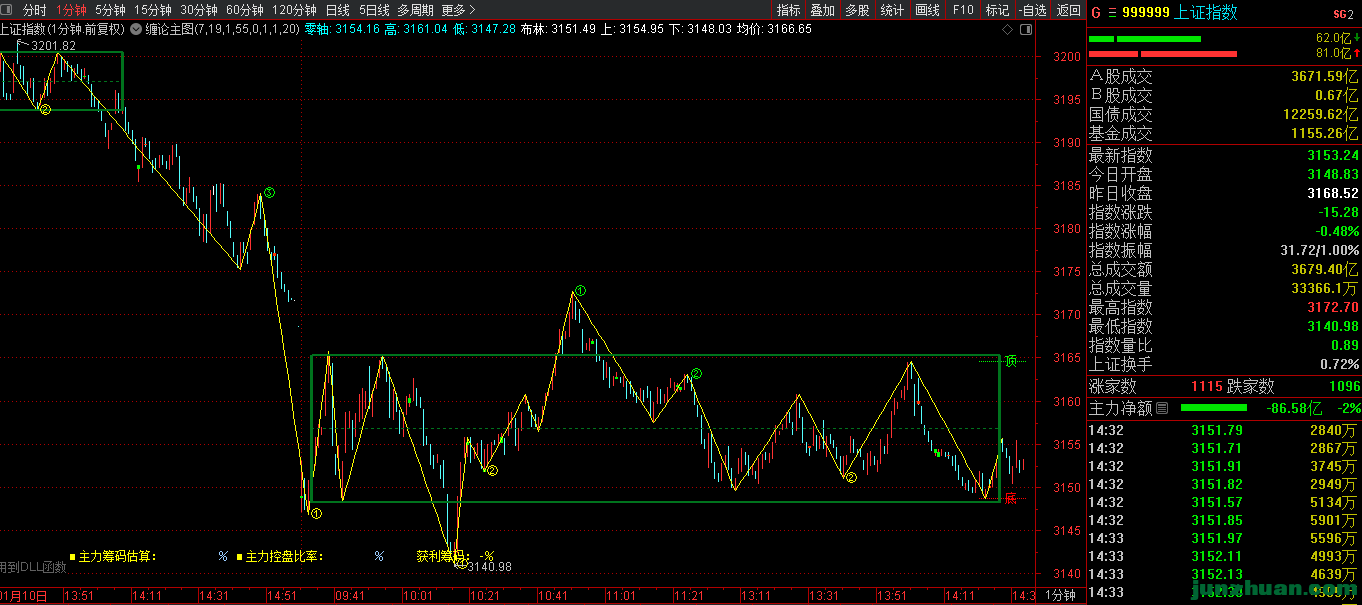
Task: Click the tick row priced 3151.79
Action: tap(1224, 430)
